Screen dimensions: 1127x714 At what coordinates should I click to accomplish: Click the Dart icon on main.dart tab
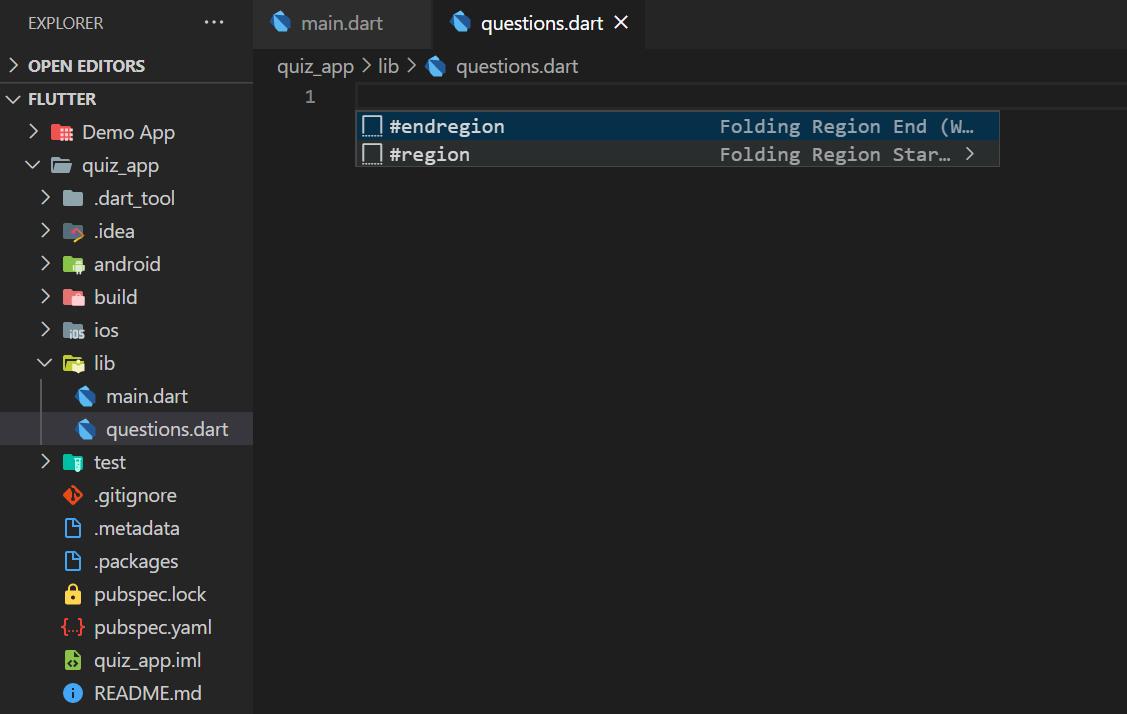click(281, 23)
